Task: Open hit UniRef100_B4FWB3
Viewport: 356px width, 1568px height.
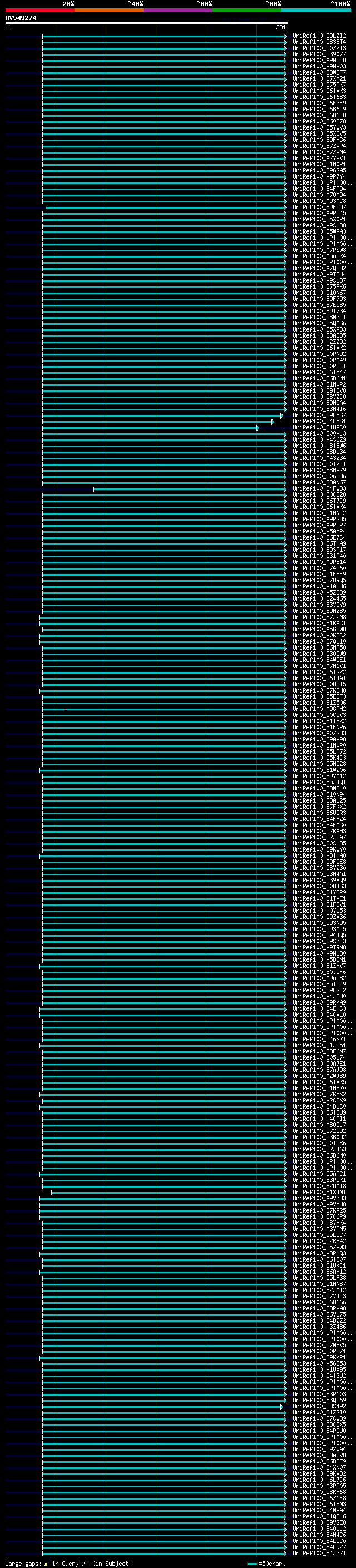Action: (319, 488)
